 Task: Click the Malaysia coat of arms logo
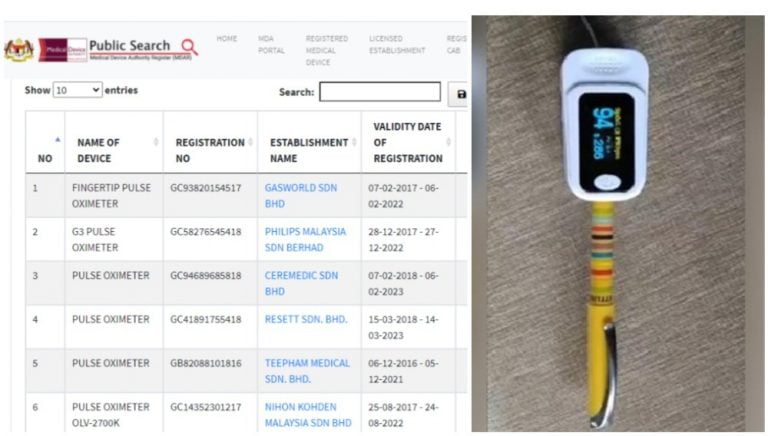coord(19,49)
